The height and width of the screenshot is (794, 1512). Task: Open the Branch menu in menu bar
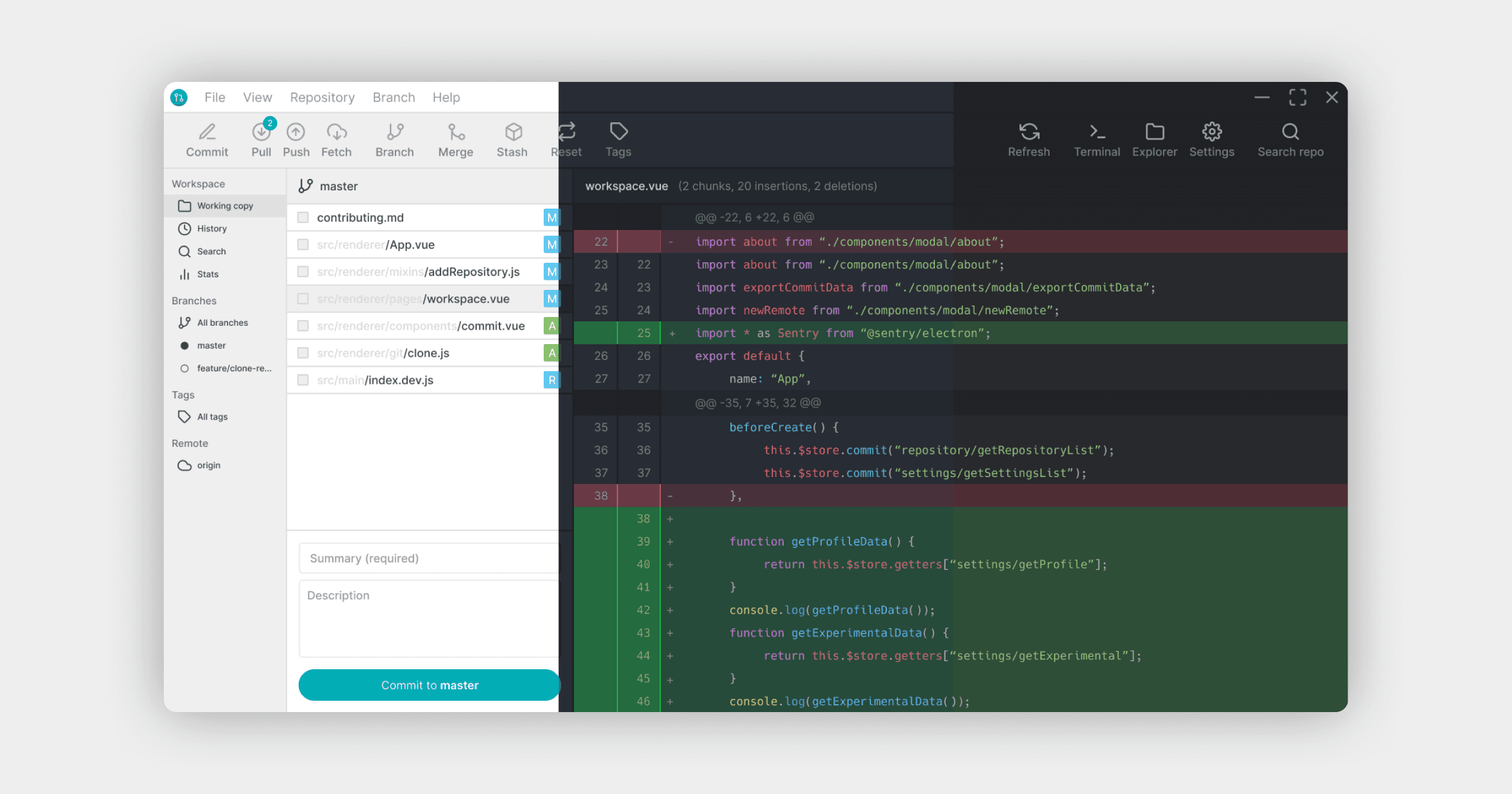394,98
